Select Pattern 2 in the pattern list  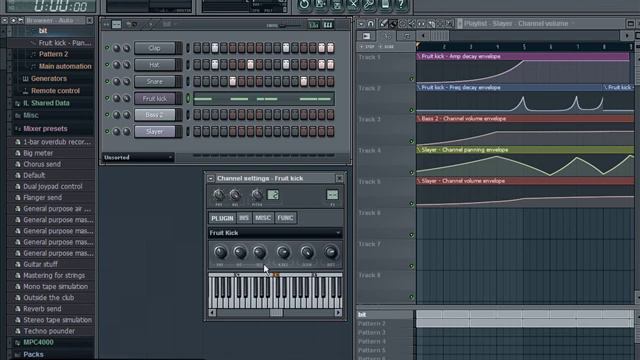click(386, 324)
